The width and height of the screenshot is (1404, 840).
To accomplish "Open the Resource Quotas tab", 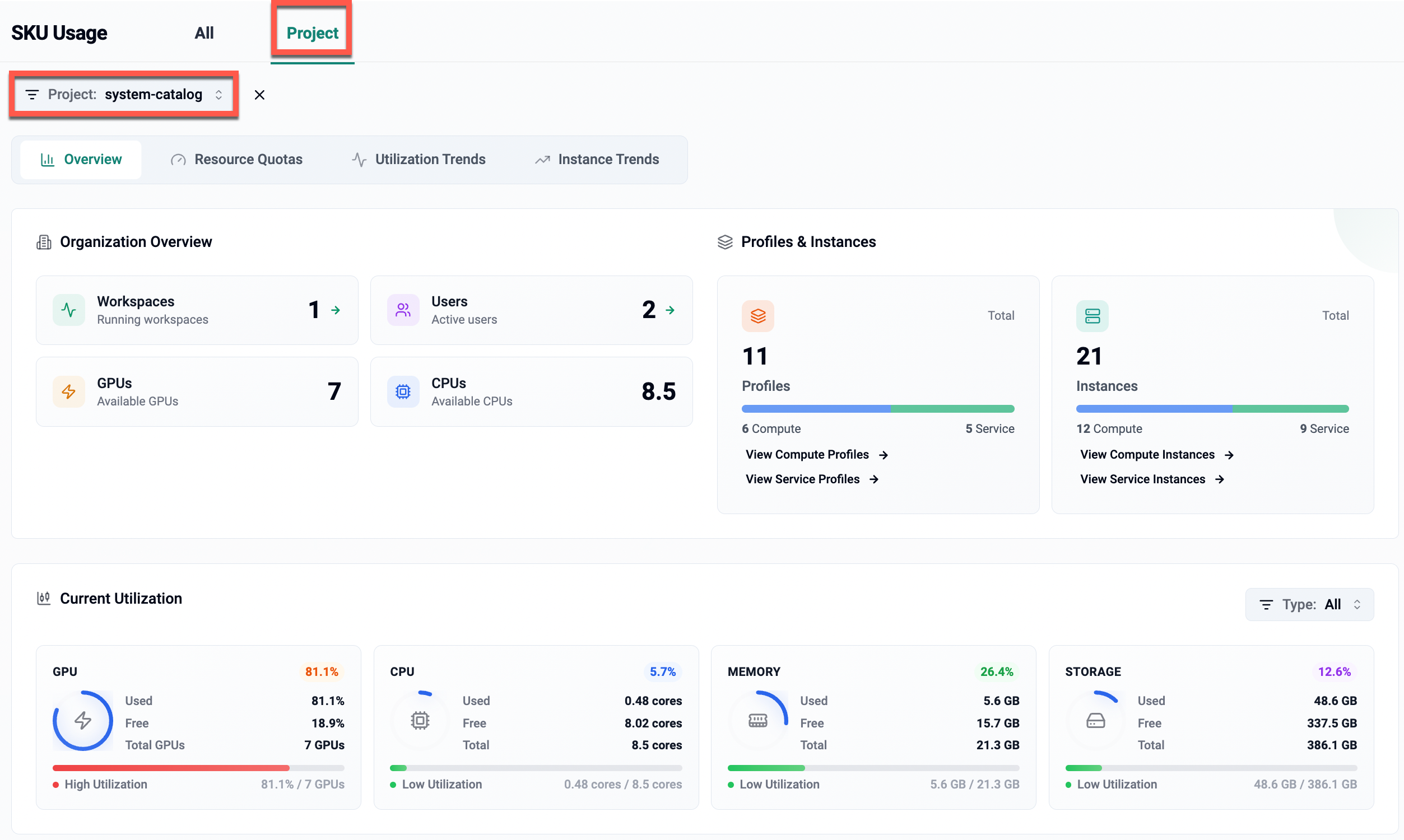I will [236, 160].
